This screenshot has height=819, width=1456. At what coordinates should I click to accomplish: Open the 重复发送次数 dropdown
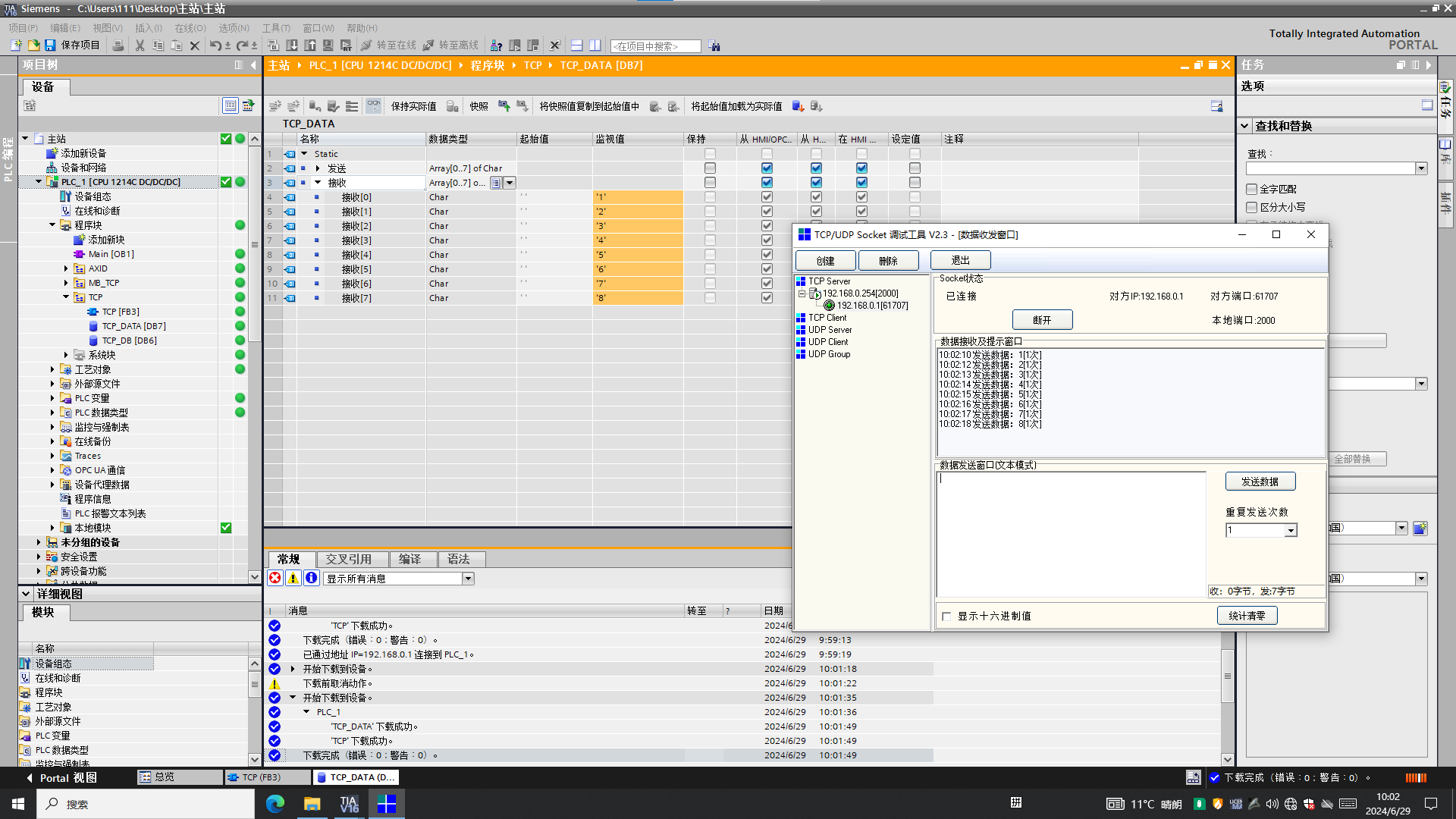1290,531
